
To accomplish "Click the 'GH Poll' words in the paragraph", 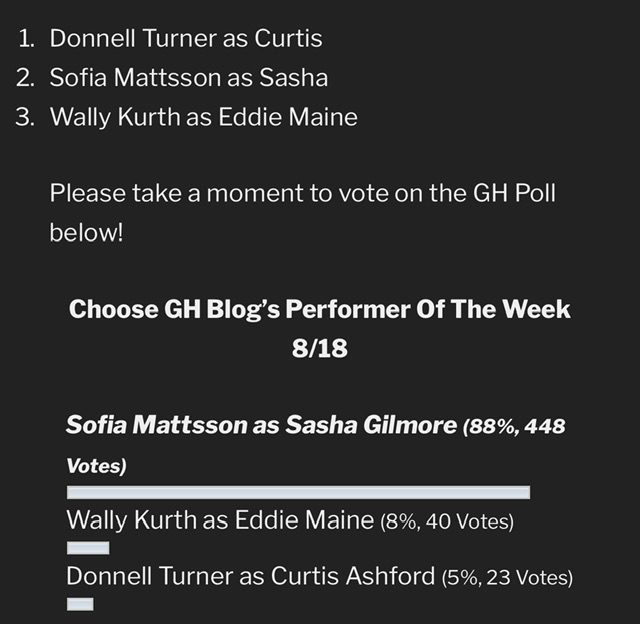I will click(x=514, y=193).
